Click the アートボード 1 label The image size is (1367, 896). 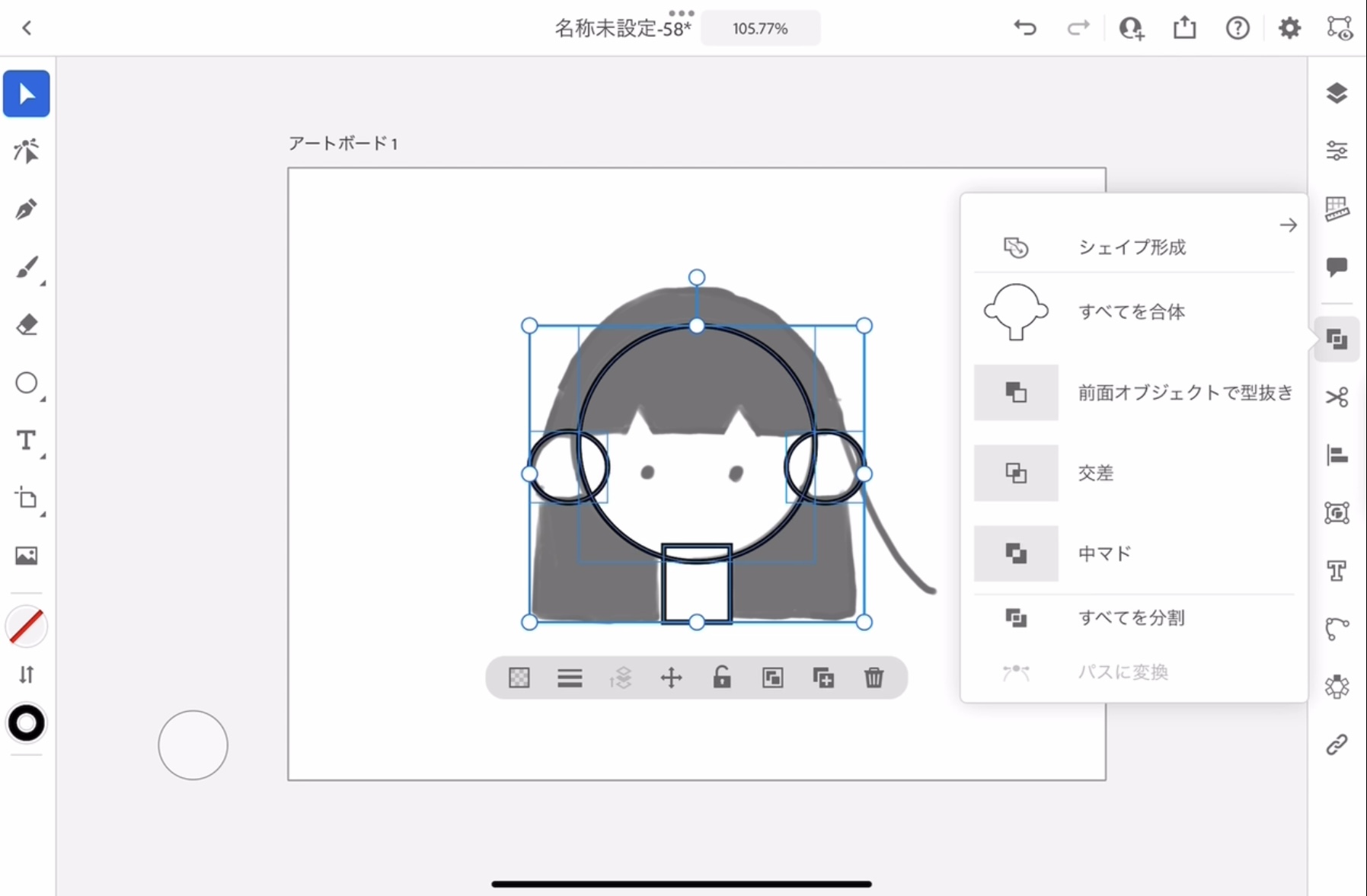(x=343, y=143)
